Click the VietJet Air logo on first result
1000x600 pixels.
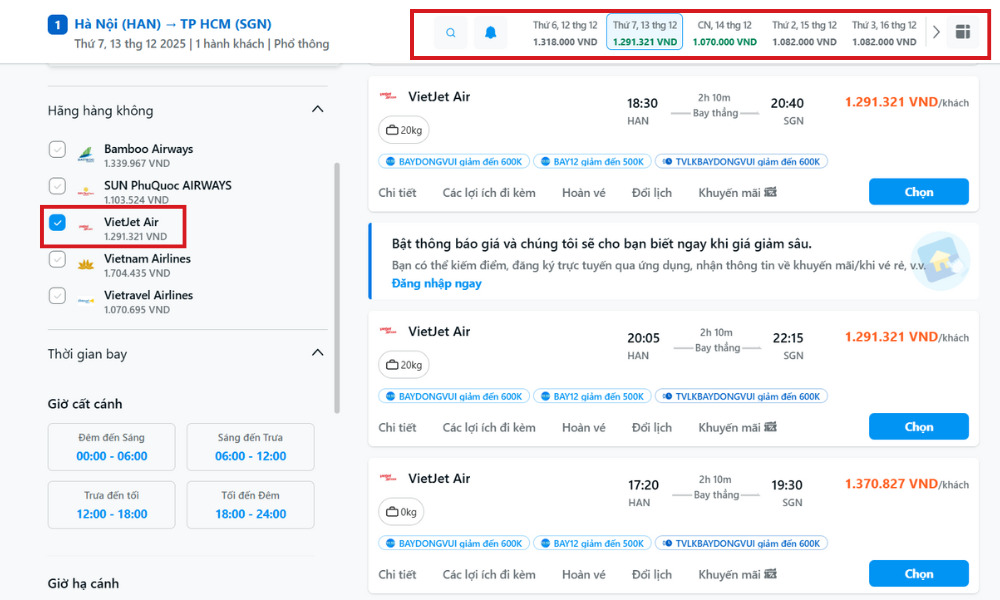click(x=387, y=96)
